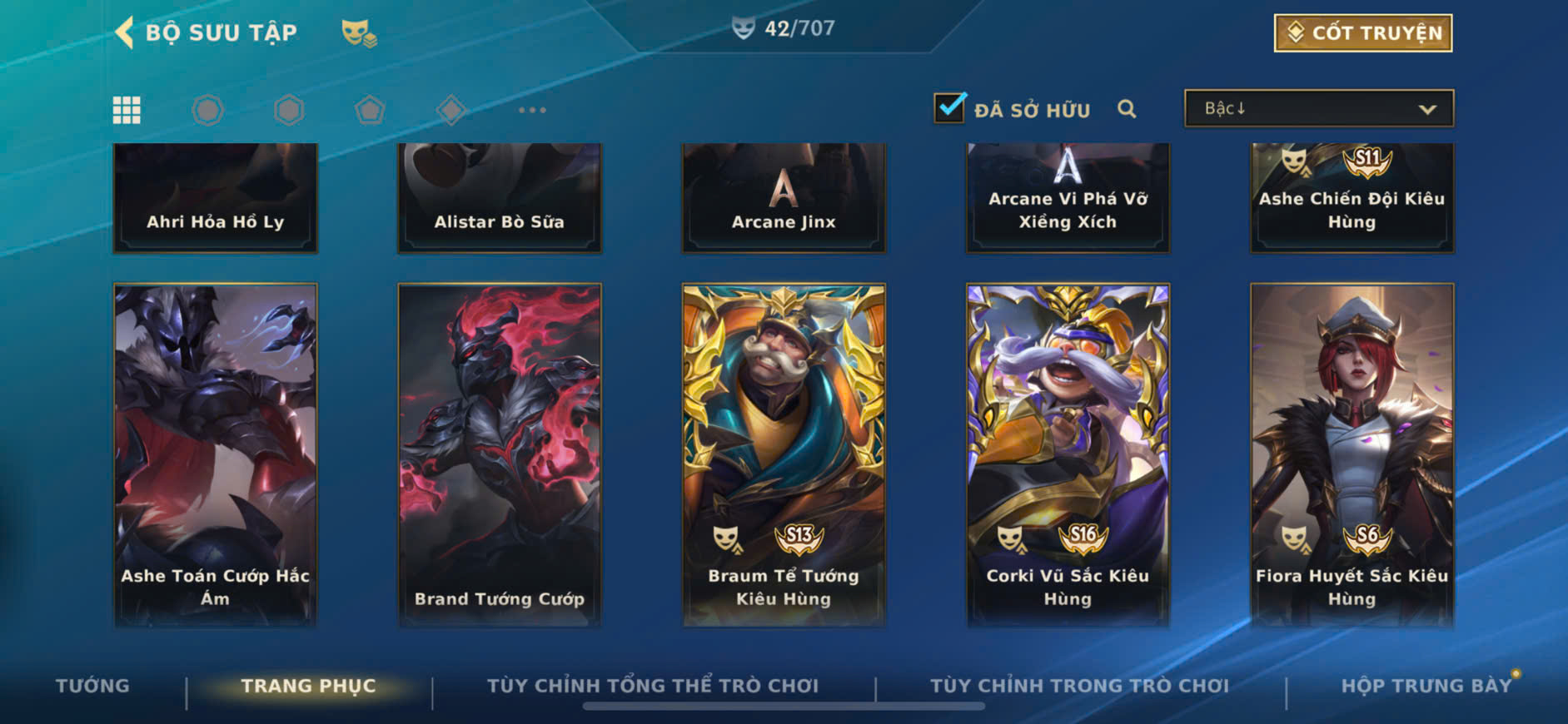Select the all-skins grid filter icon

pyautogui.click(x=127, y=110)
